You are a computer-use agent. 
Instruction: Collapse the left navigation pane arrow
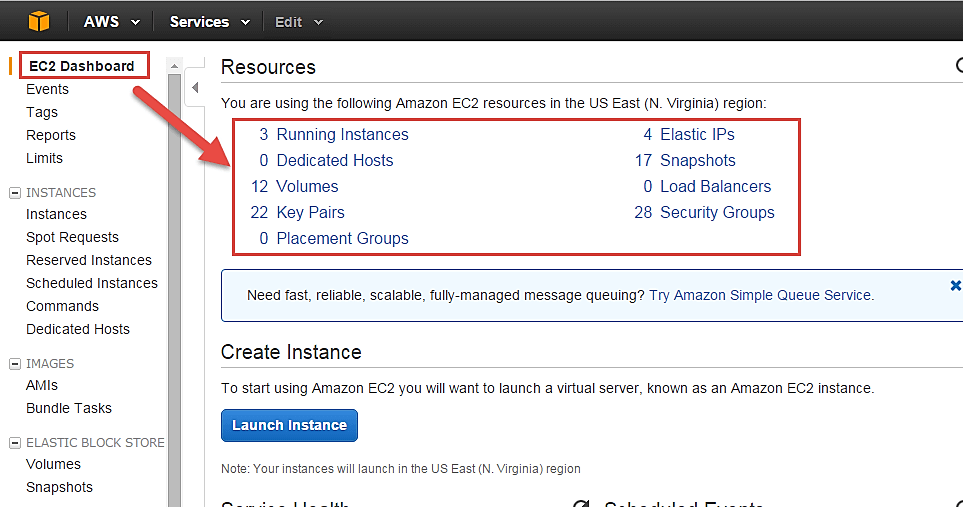coord(195,87)
